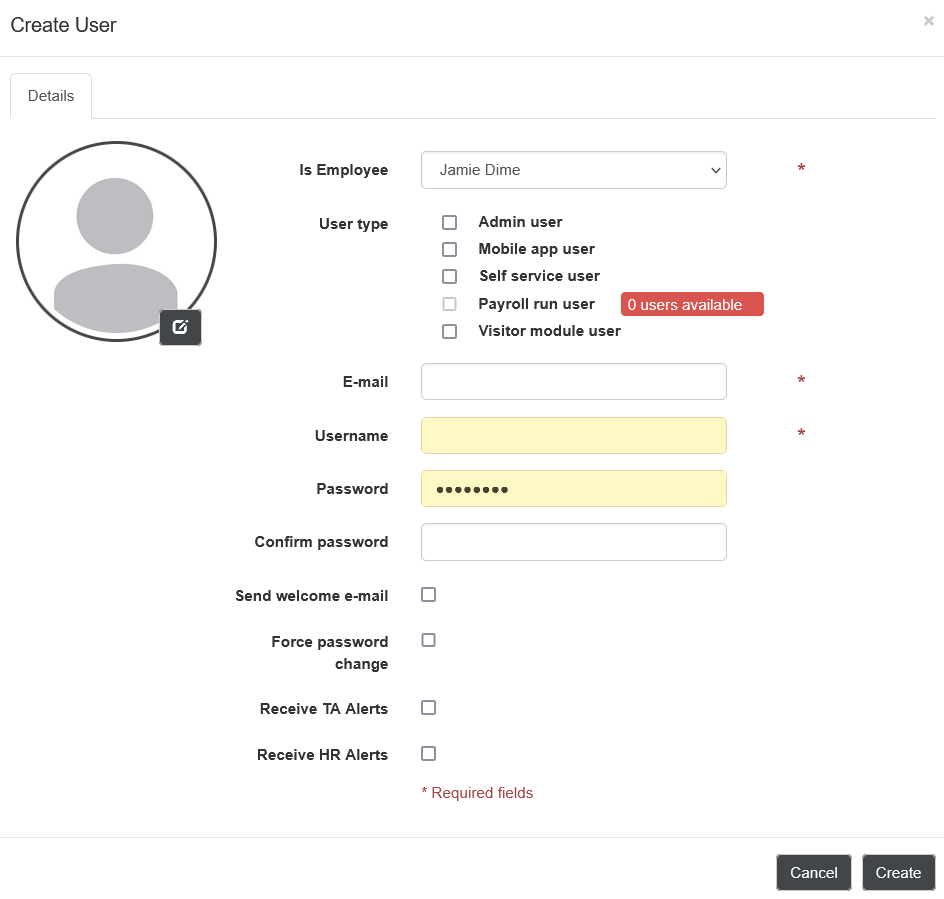Click the 0 users available badge
The width and height of the screenshot is (944, 899).
tap(692, 304)
